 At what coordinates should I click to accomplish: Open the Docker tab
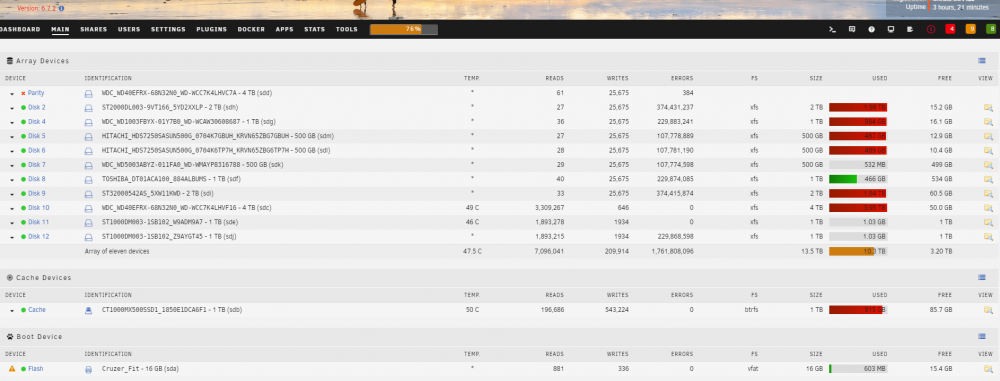click(251, 29)
